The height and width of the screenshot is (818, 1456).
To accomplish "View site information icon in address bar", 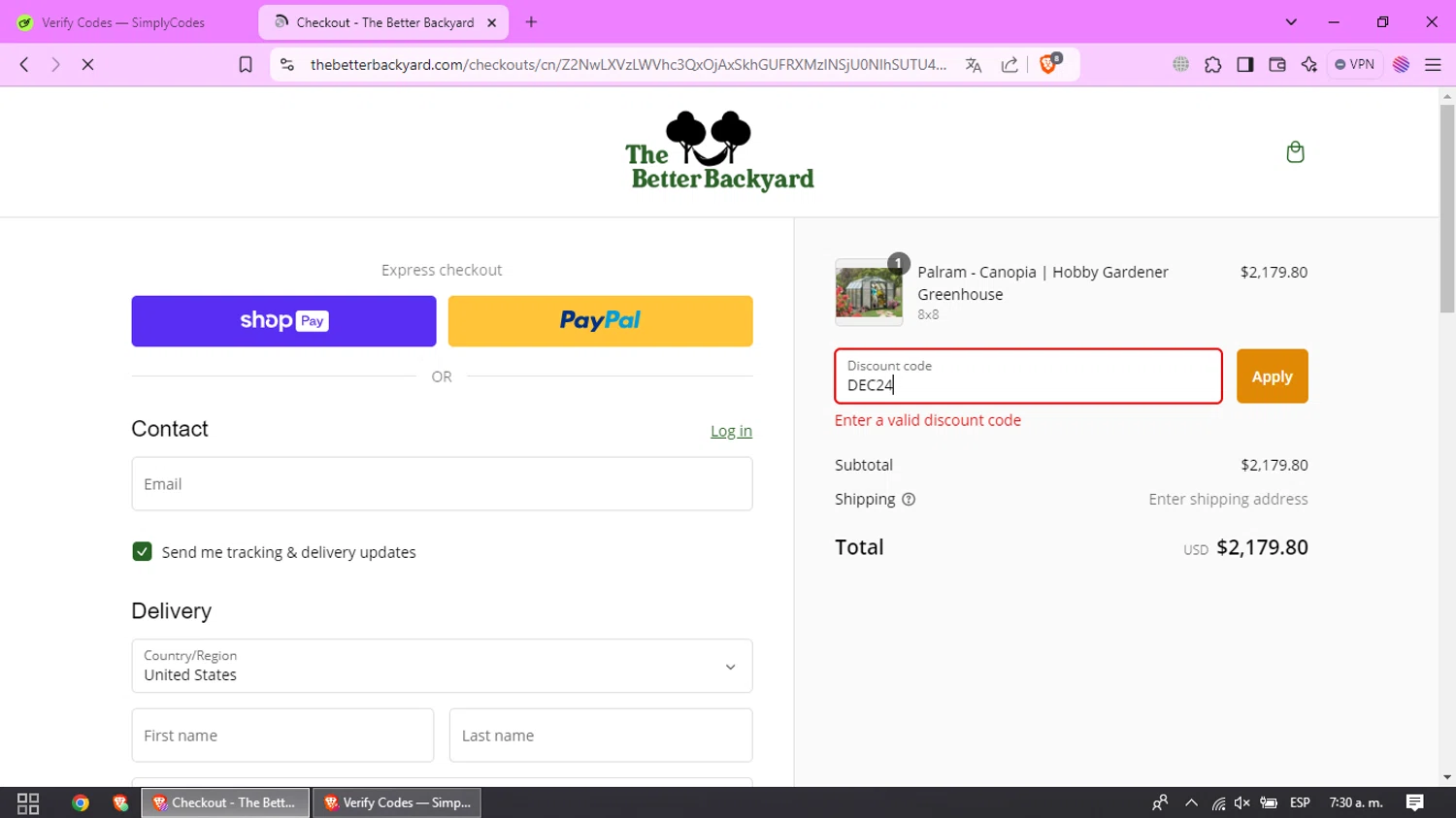I will pos(287,65).
